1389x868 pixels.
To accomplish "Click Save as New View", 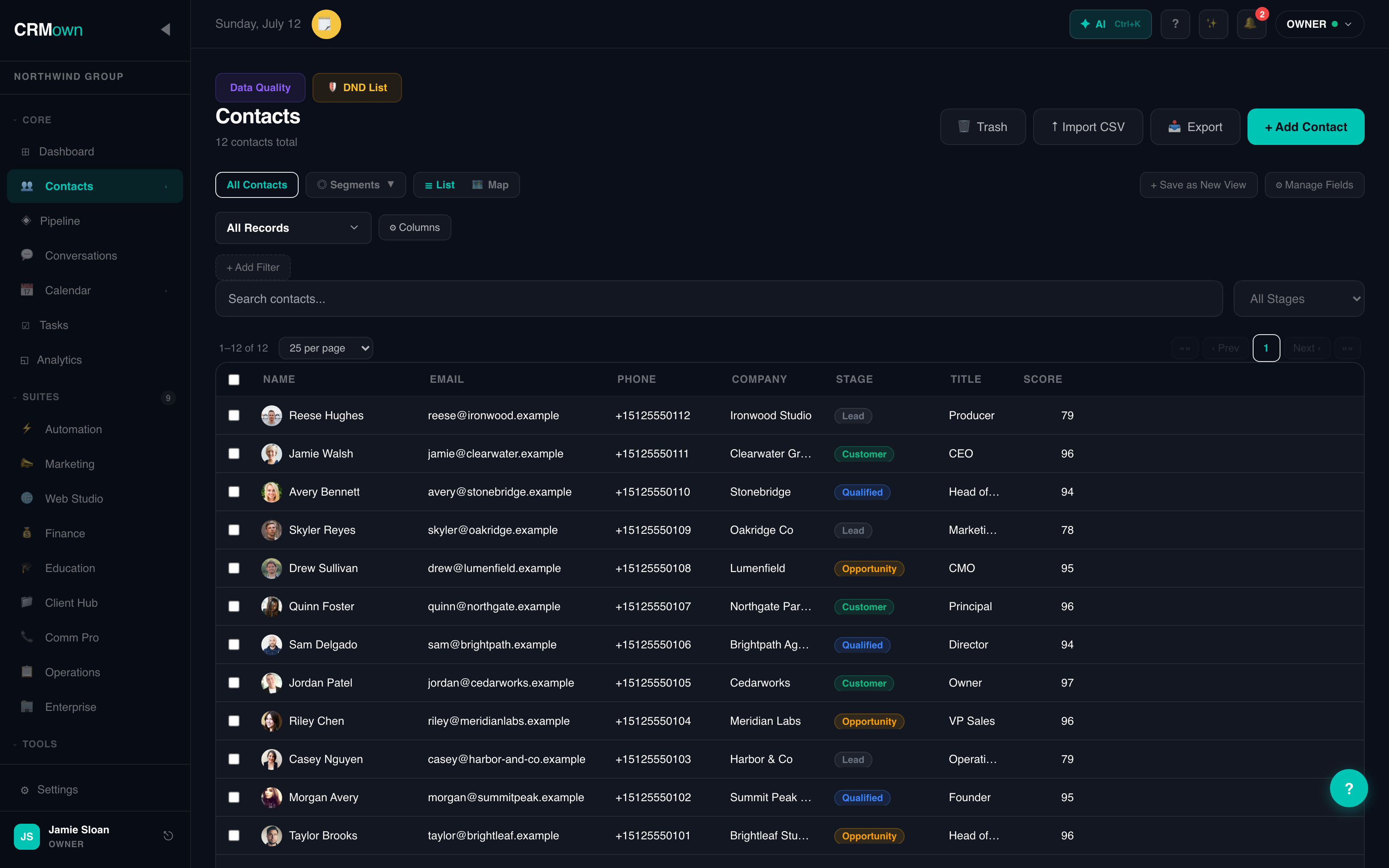I will click(1198, 185).
